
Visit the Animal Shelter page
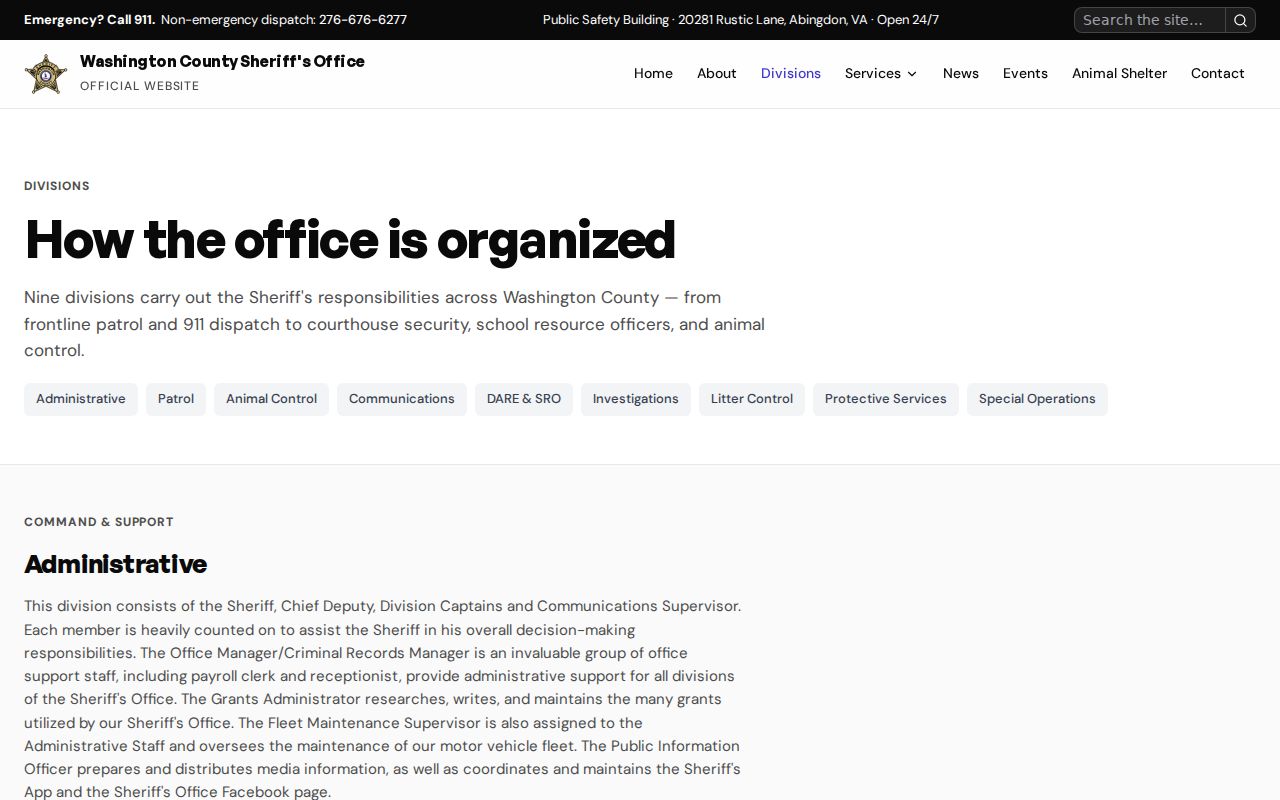pyautogui.click(x=1119, y=73)
